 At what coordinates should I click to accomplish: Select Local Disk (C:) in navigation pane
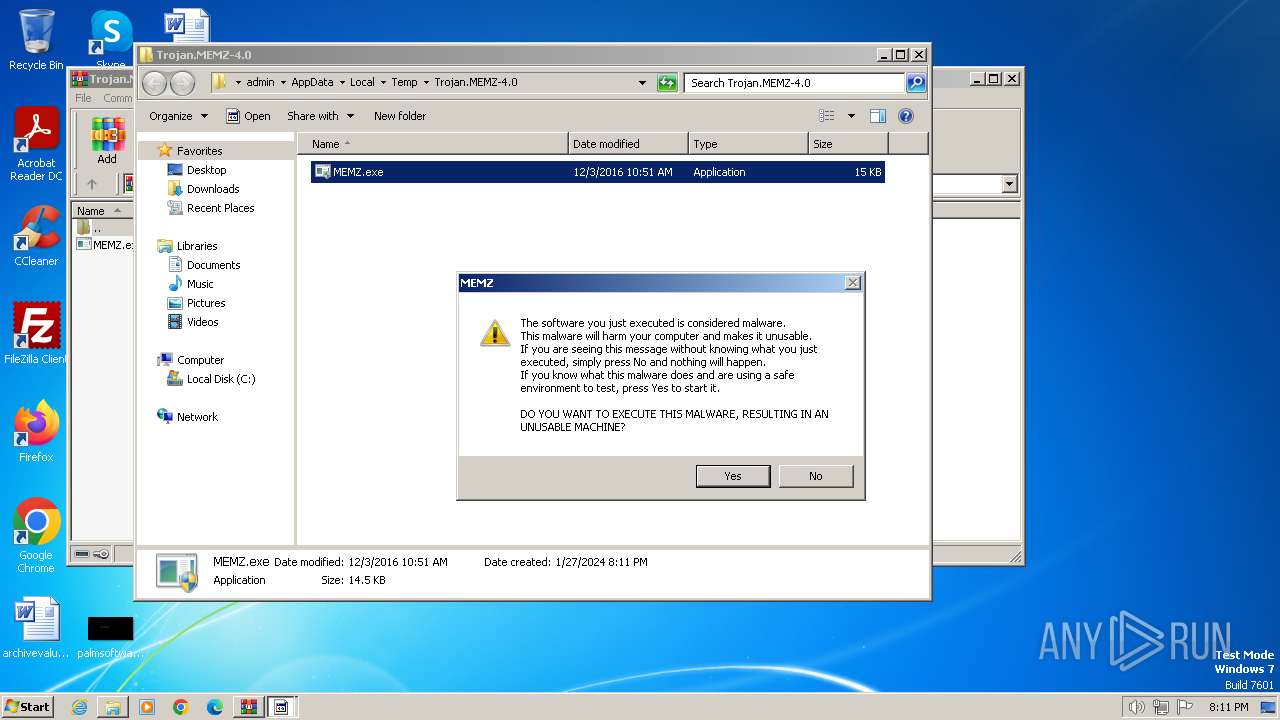point(220,379)
